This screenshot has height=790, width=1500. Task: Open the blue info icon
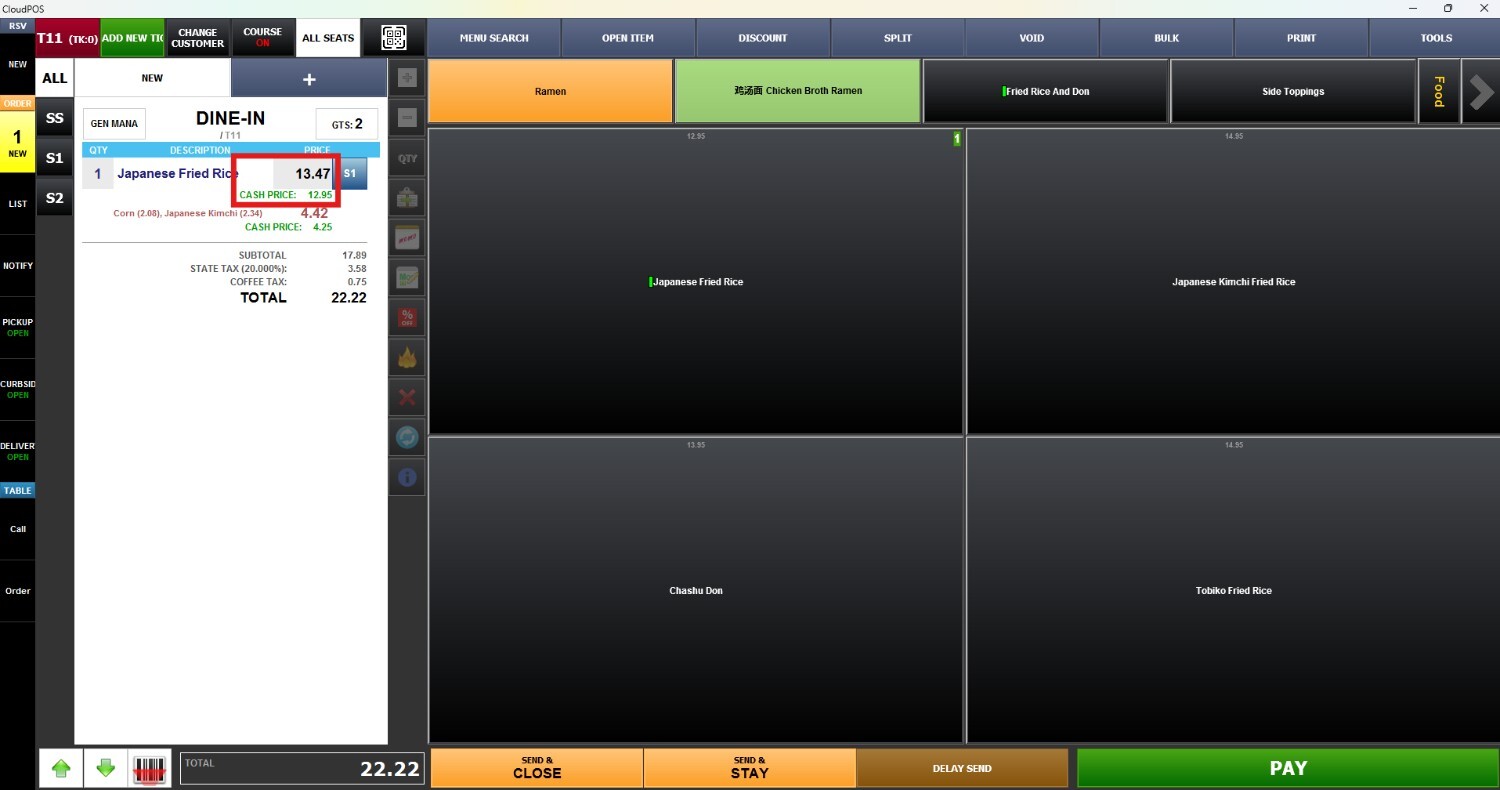(407, 478)
